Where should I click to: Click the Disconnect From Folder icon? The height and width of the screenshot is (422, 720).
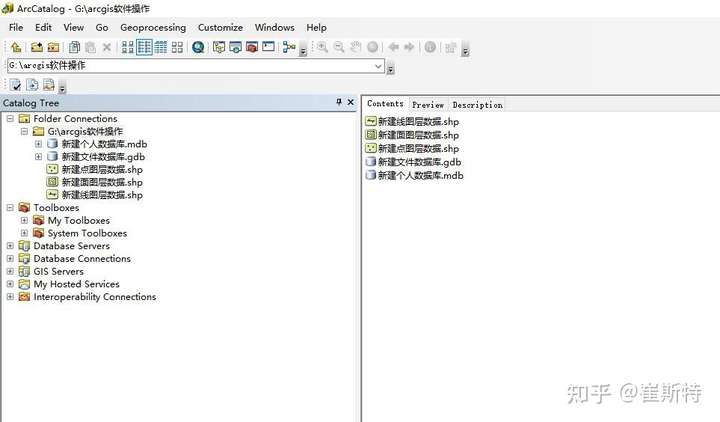coord(54,47)
